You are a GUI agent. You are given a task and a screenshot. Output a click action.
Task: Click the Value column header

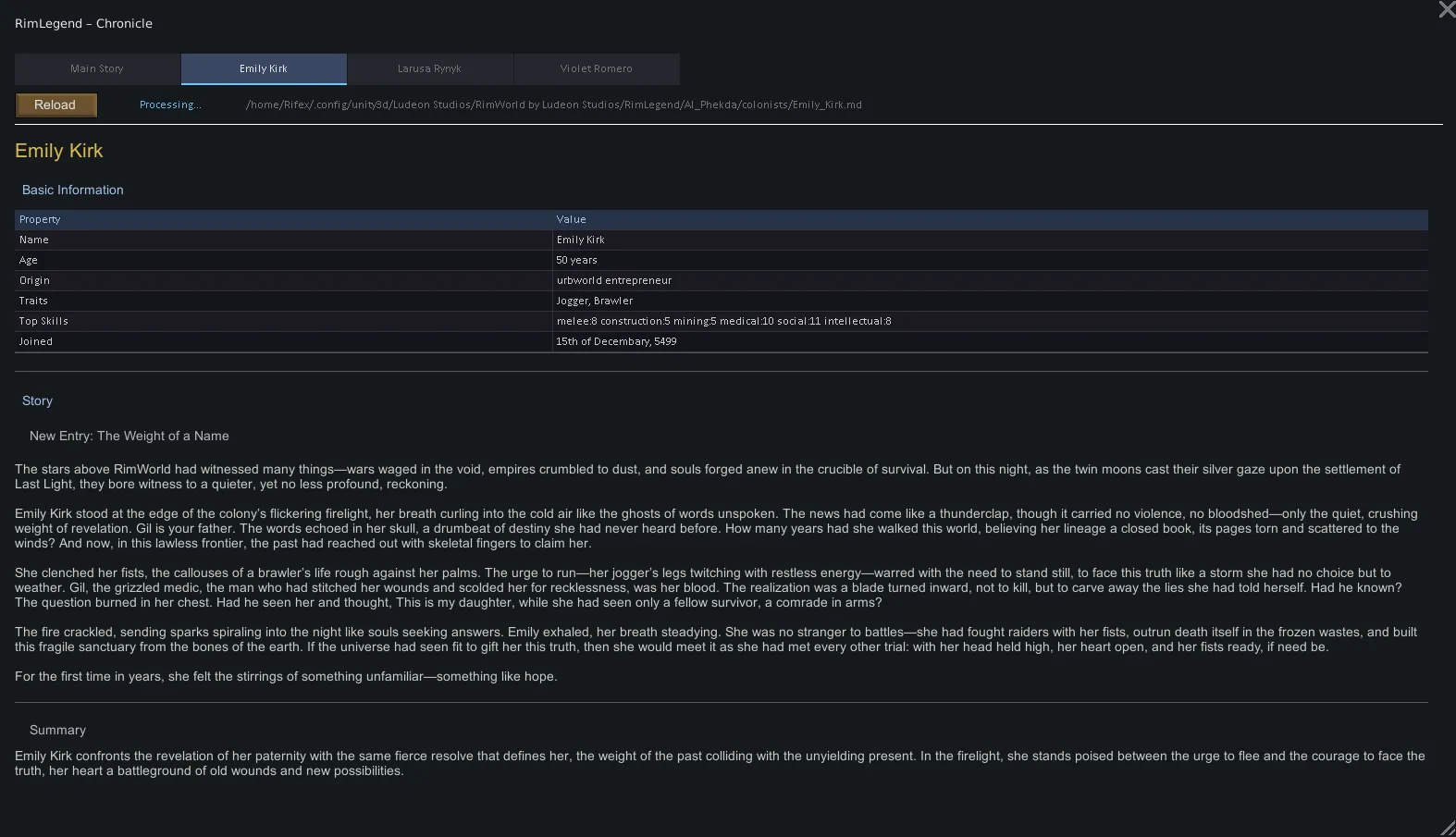coord(571,219)
